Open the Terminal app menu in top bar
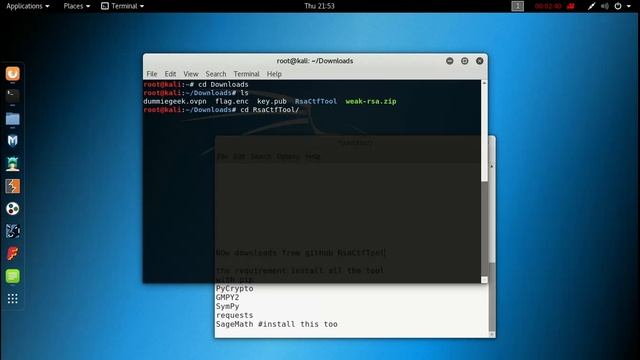 [x=122, y=6]
